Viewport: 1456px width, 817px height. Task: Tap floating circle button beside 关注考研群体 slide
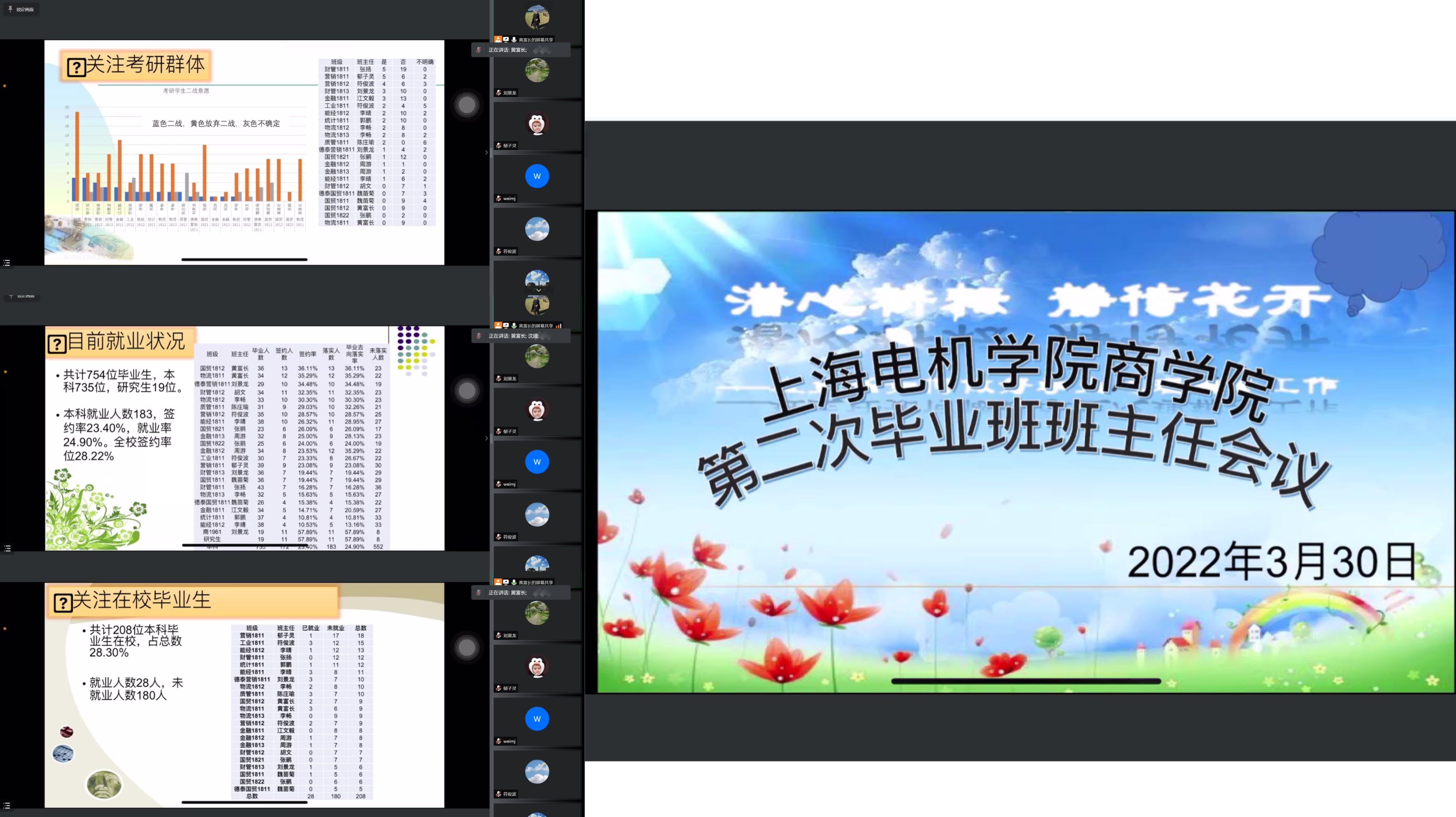click(x=466, y=105)
